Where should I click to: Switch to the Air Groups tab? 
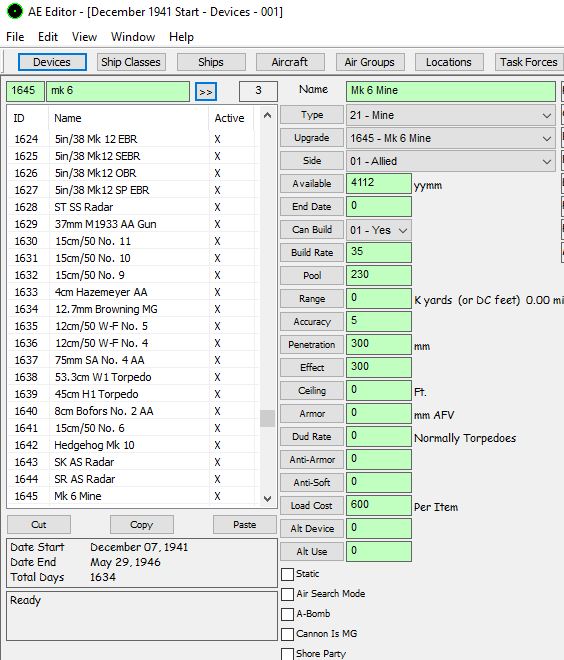click(370, 62)
